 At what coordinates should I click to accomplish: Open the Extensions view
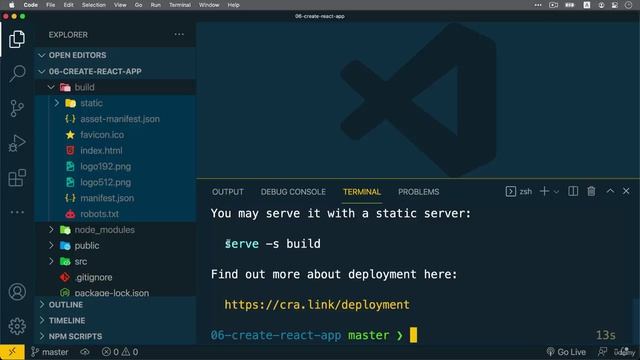pyautogui.click(x=17, y=178)
